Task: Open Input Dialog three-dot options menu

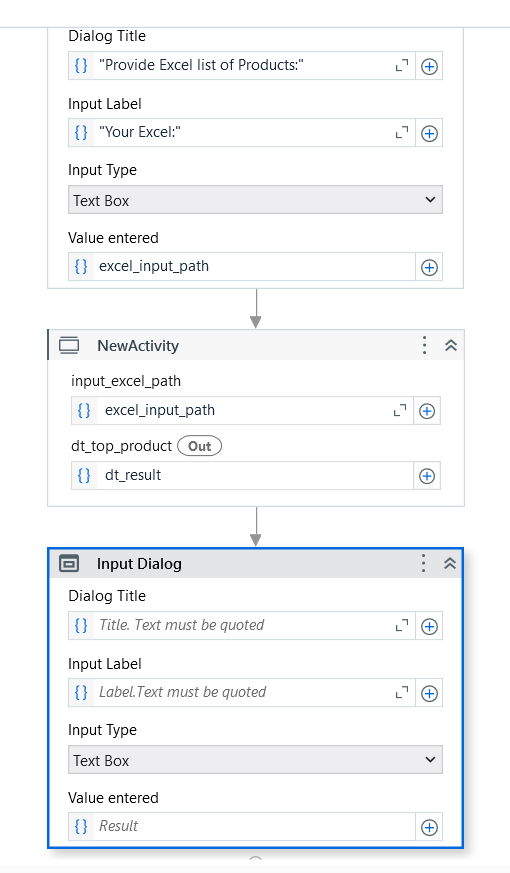Action: point(423,563)
